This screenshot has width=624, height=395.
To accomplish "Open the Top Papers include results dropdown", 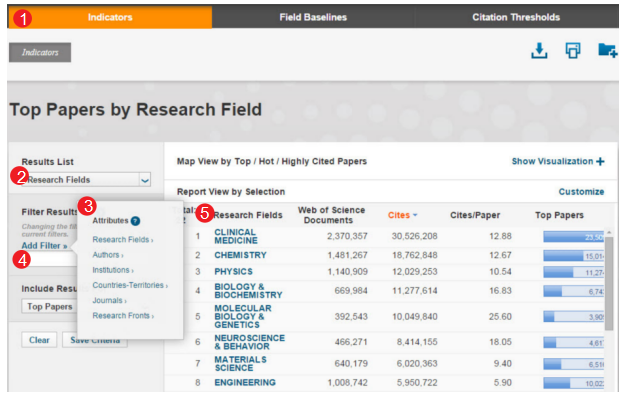I will coord(50,307).
